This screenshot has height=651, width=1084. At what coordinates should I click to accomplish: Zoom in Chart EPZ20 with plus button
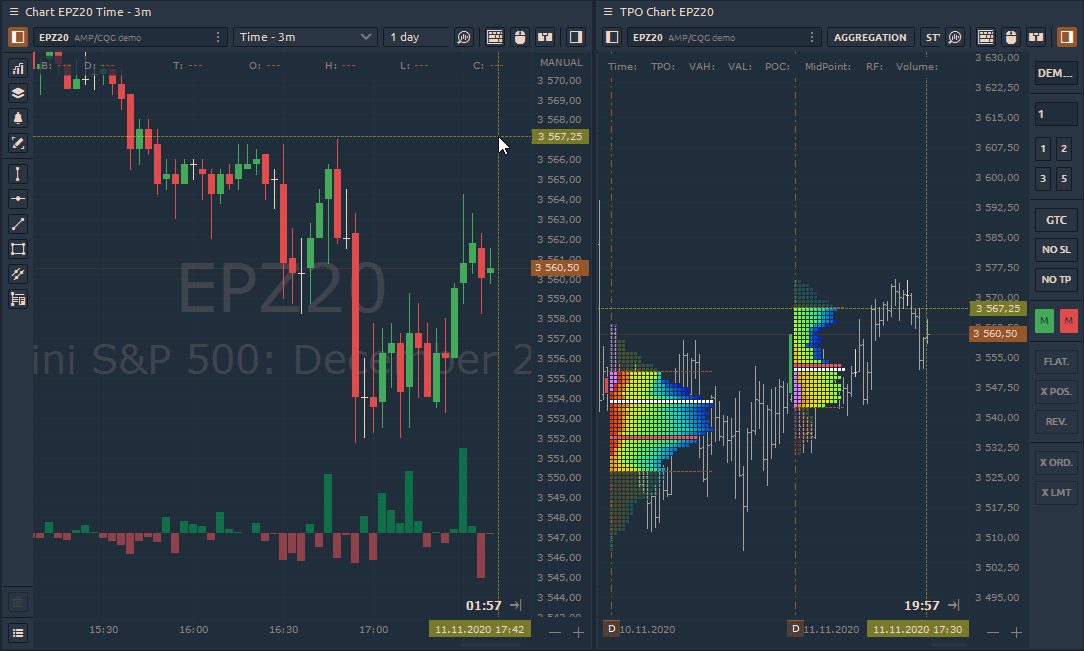click(578, 632)
